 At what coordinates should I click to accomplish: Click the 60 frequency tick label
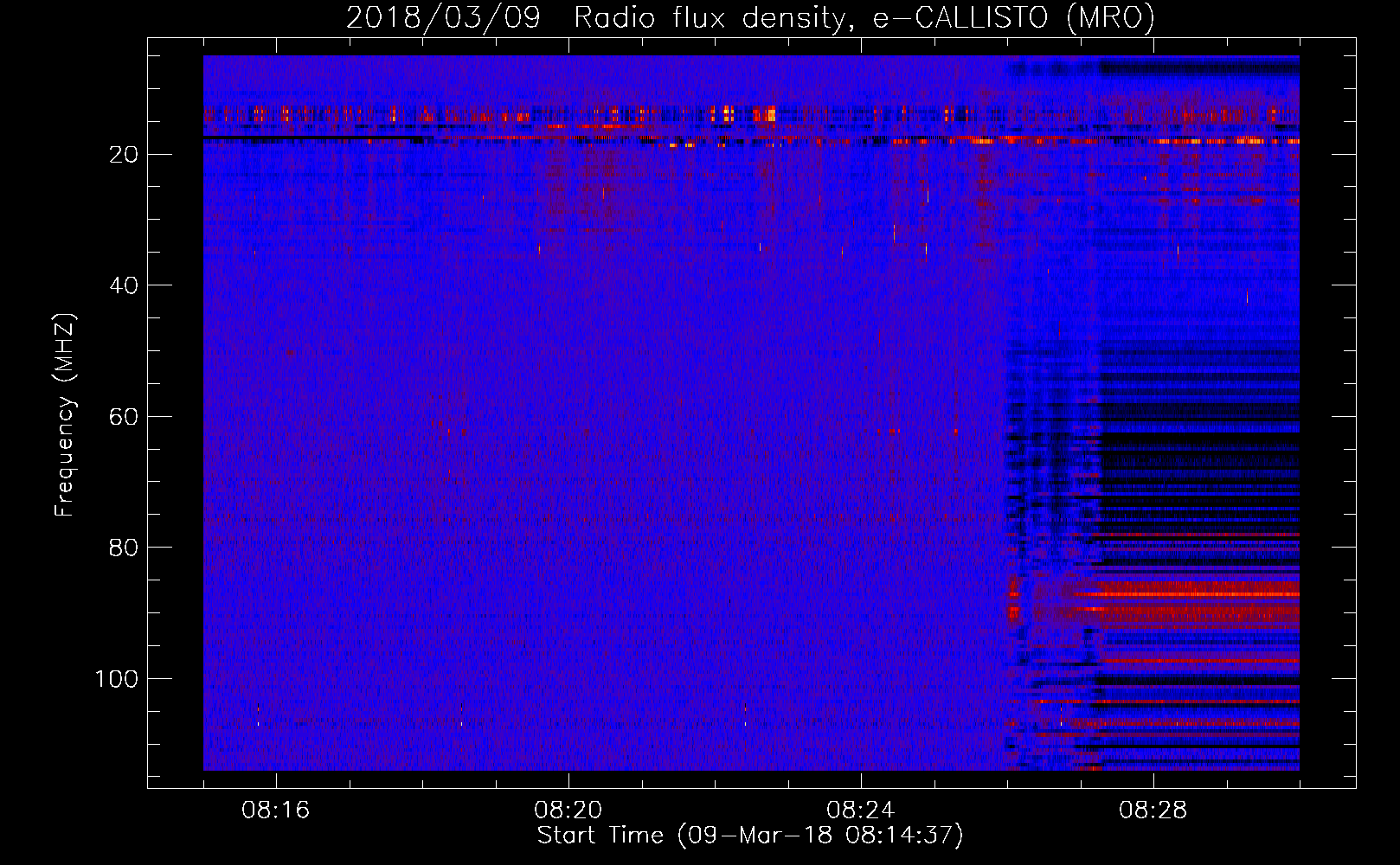(124, 416)
